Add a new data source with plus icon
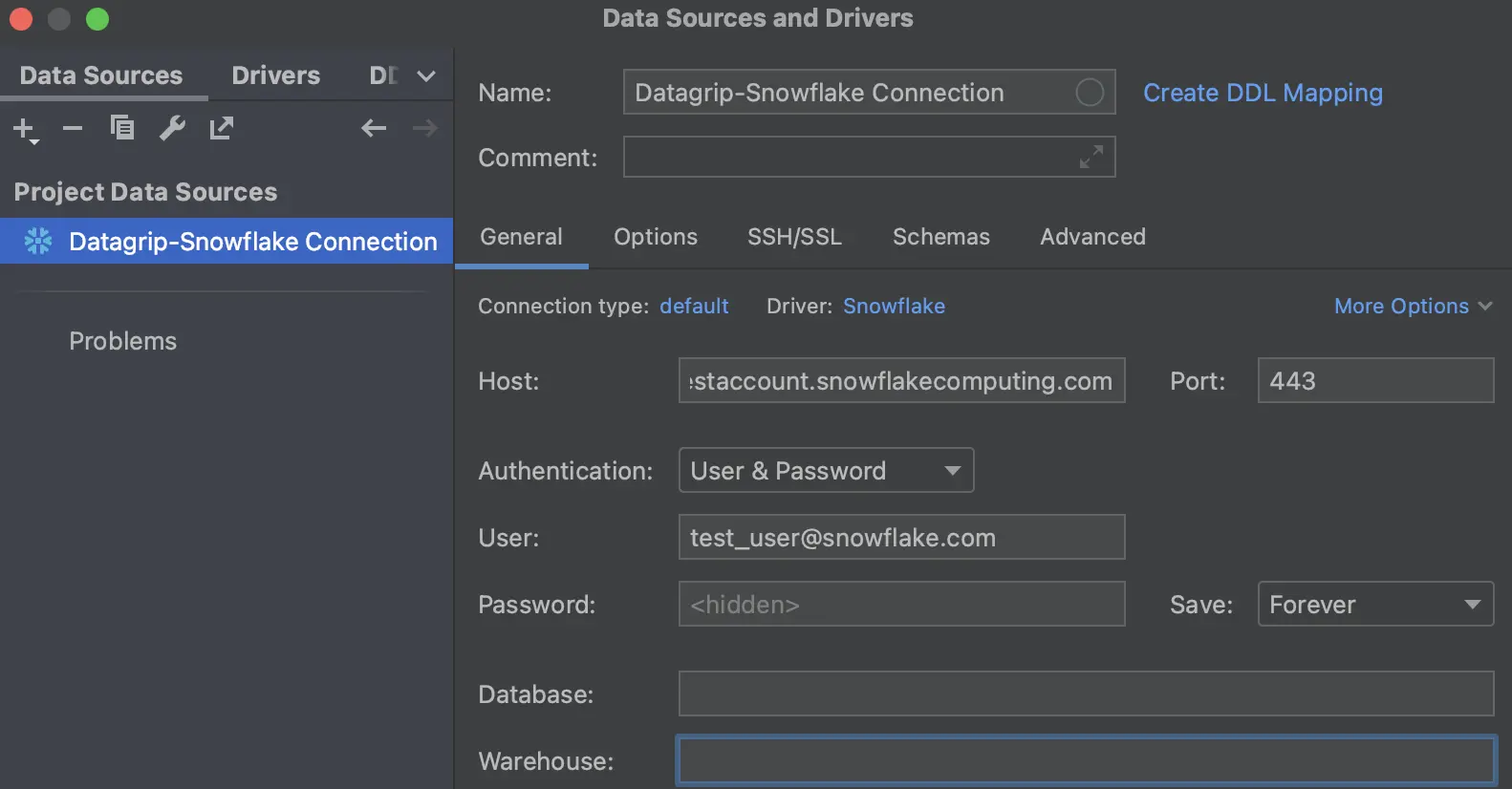This screenshot has width=1512, height=789. pyautogui.click(x=25, y=129)
